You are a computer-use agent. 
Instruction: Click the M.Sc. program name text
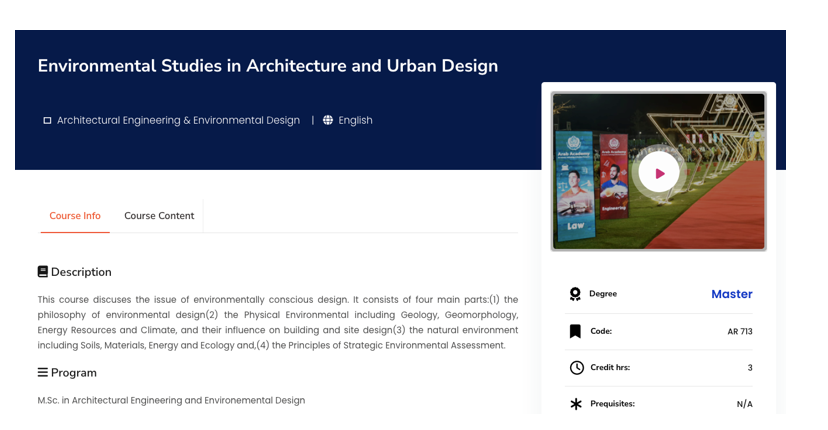[x=171, y=400]
